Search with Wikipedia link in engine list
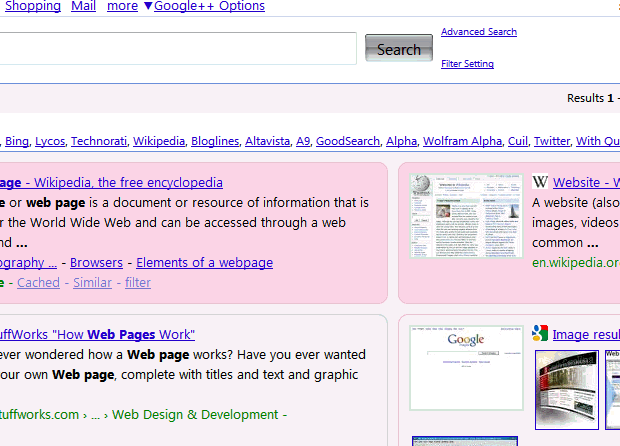Image resolution: width=620 pixels, height=446 pixels. point(159,141)
